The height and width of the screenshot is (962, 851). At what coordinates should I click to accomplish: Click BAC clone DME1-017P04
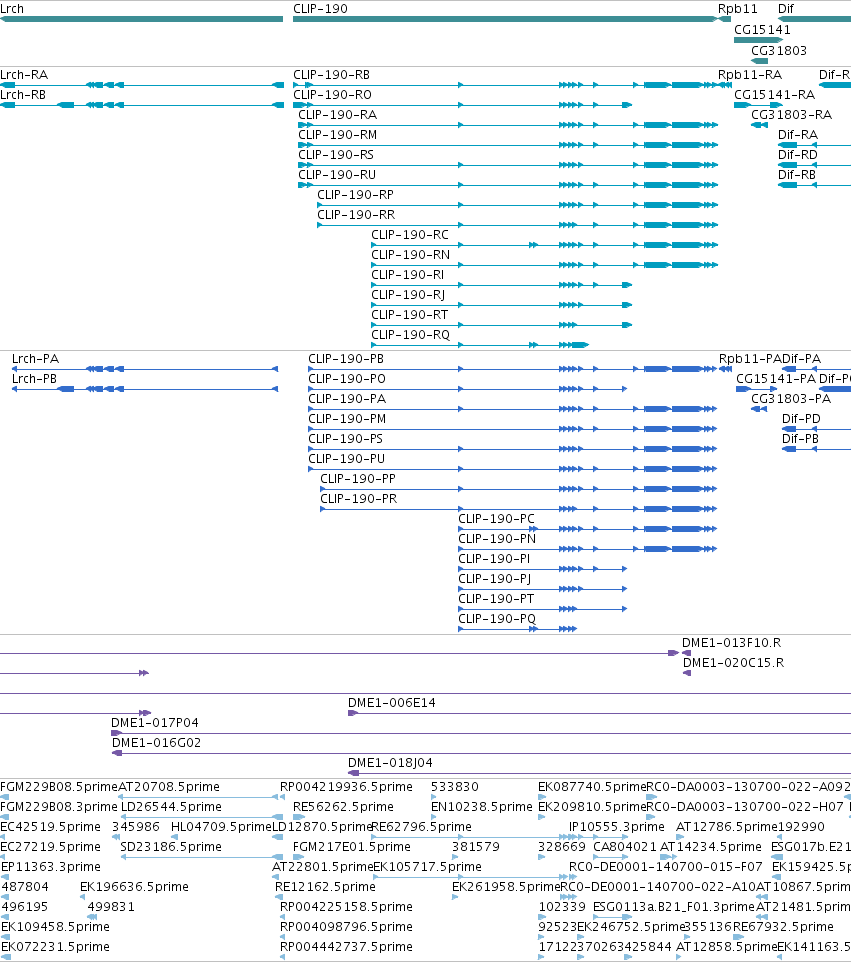pos(155,723)
